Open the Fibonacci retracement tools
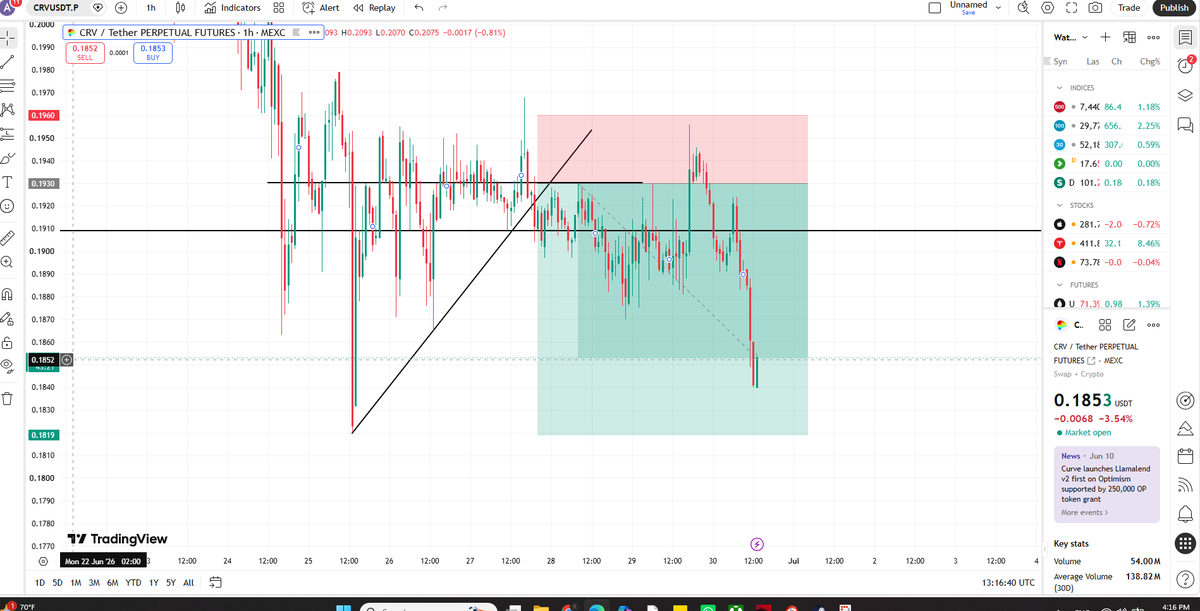This screenshot has width=1200, height=611. point(8,85)
